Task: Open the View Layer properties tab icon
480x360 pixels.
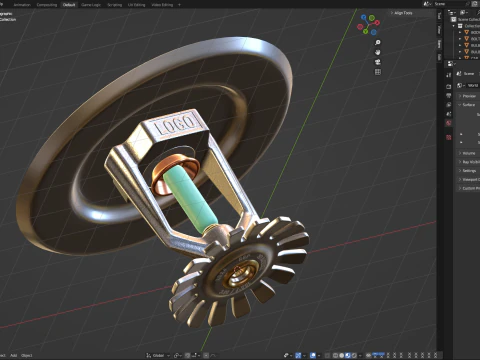Action: (449, 105)
